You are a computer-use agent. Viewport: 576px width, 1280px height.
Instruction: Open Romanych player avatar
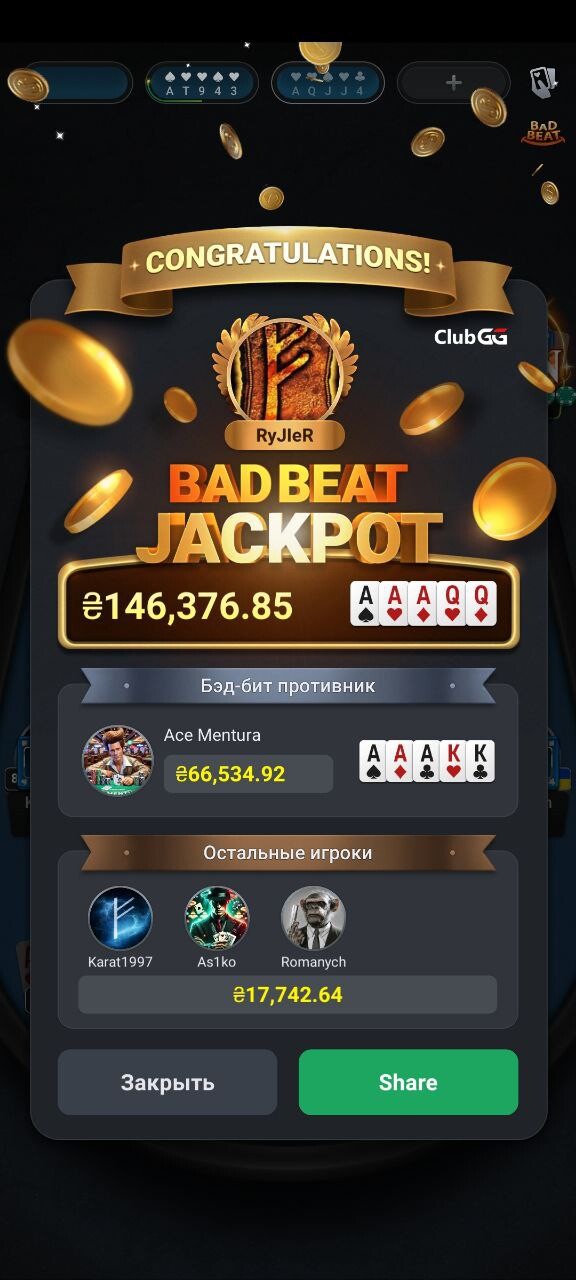[x=313, y=918]
